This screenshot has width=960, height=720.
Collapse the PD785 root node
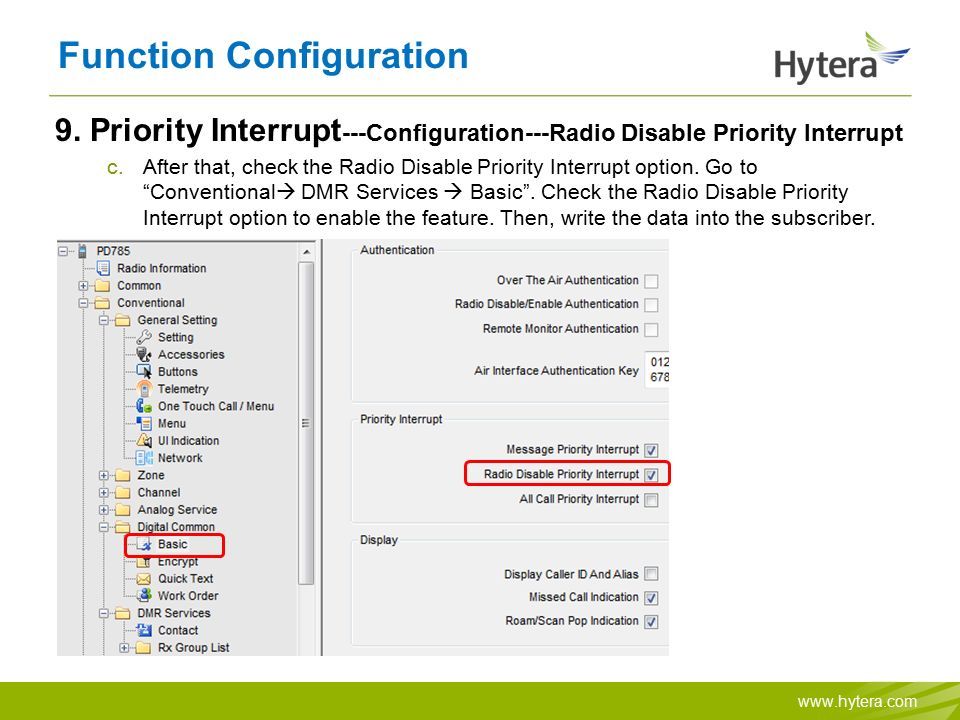click(63, 251)
